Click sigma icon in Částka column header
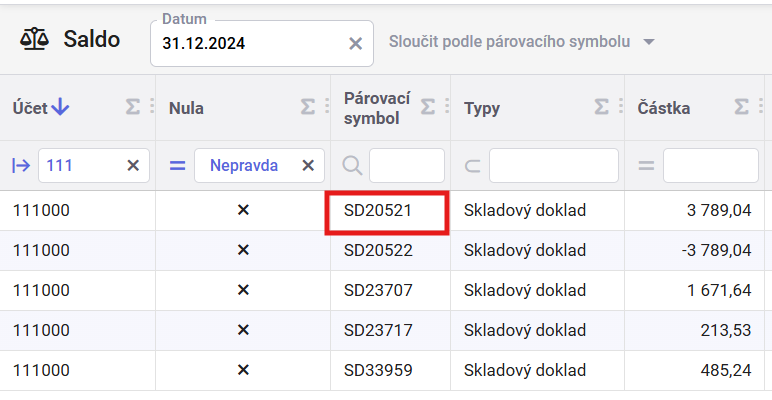The width and height of the screenshot is (772, 400). pos(742,106)
